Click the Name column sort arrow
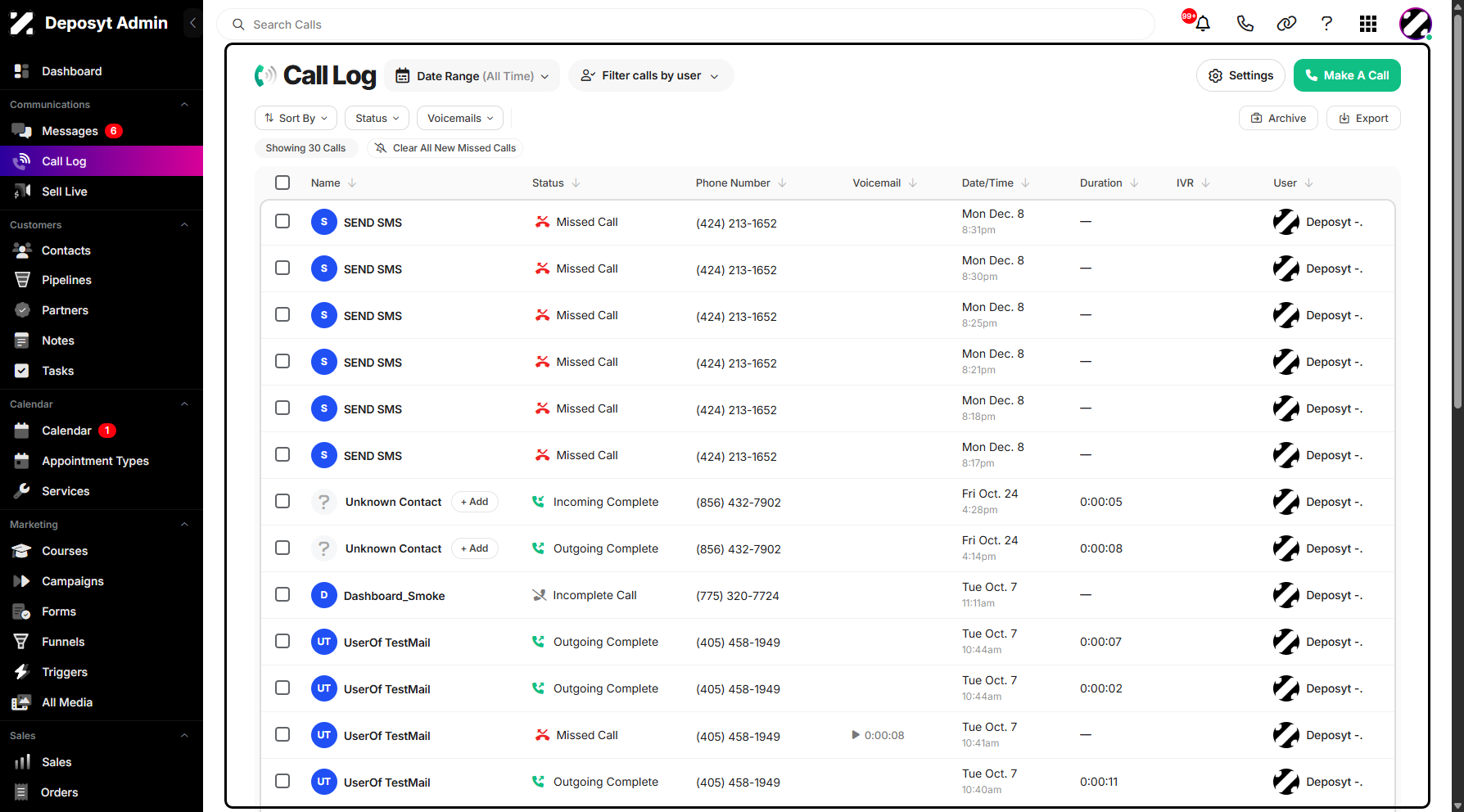 coord(352,183)
